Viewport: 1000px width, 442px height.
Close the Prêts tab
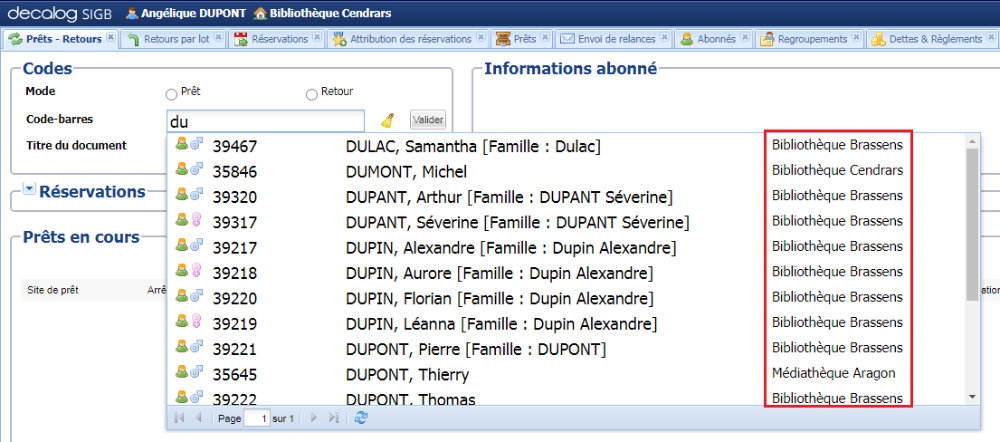[545, 38]
